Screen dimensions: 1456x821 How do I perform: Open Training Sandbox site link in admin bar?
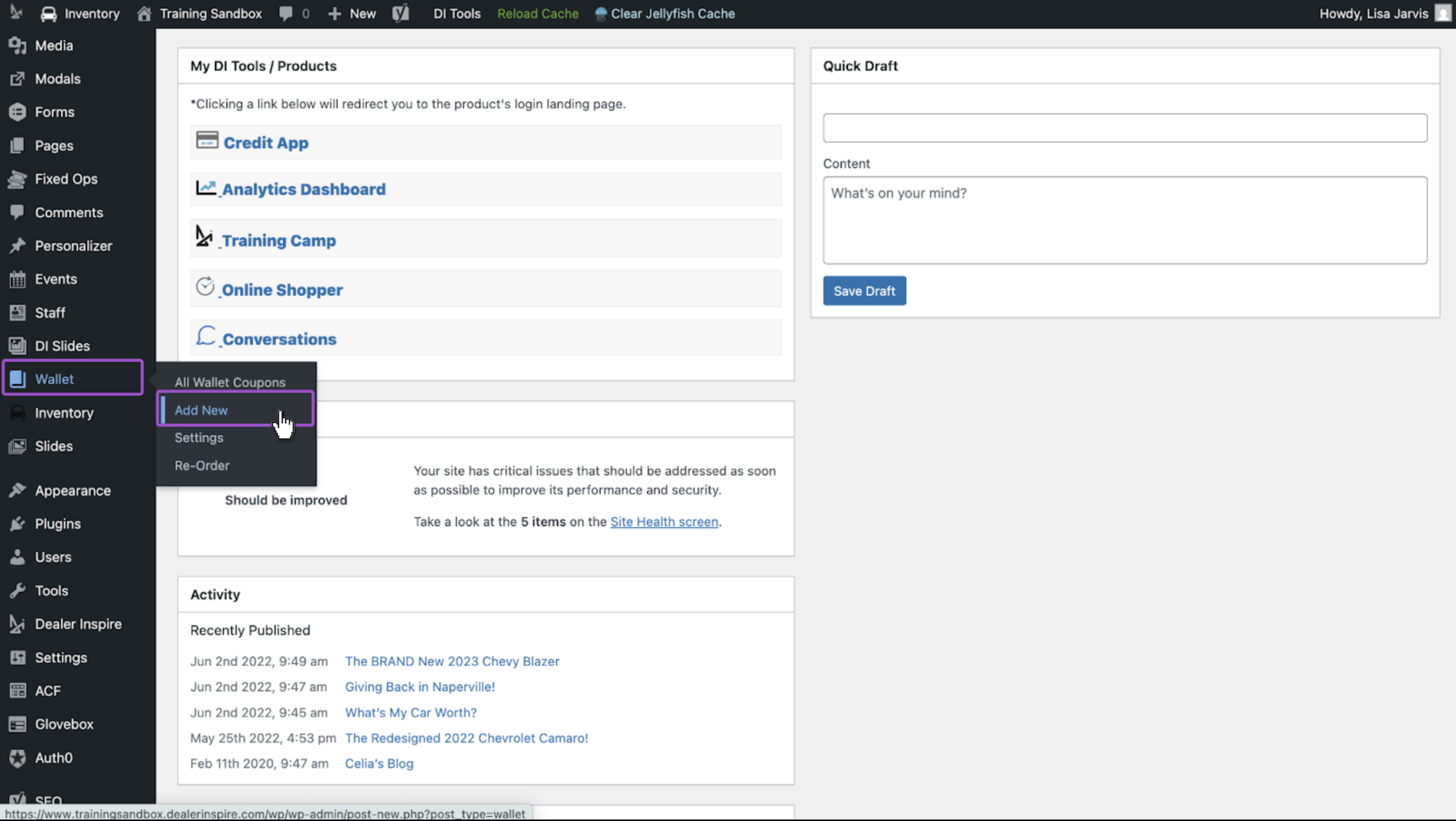point(200,14)
